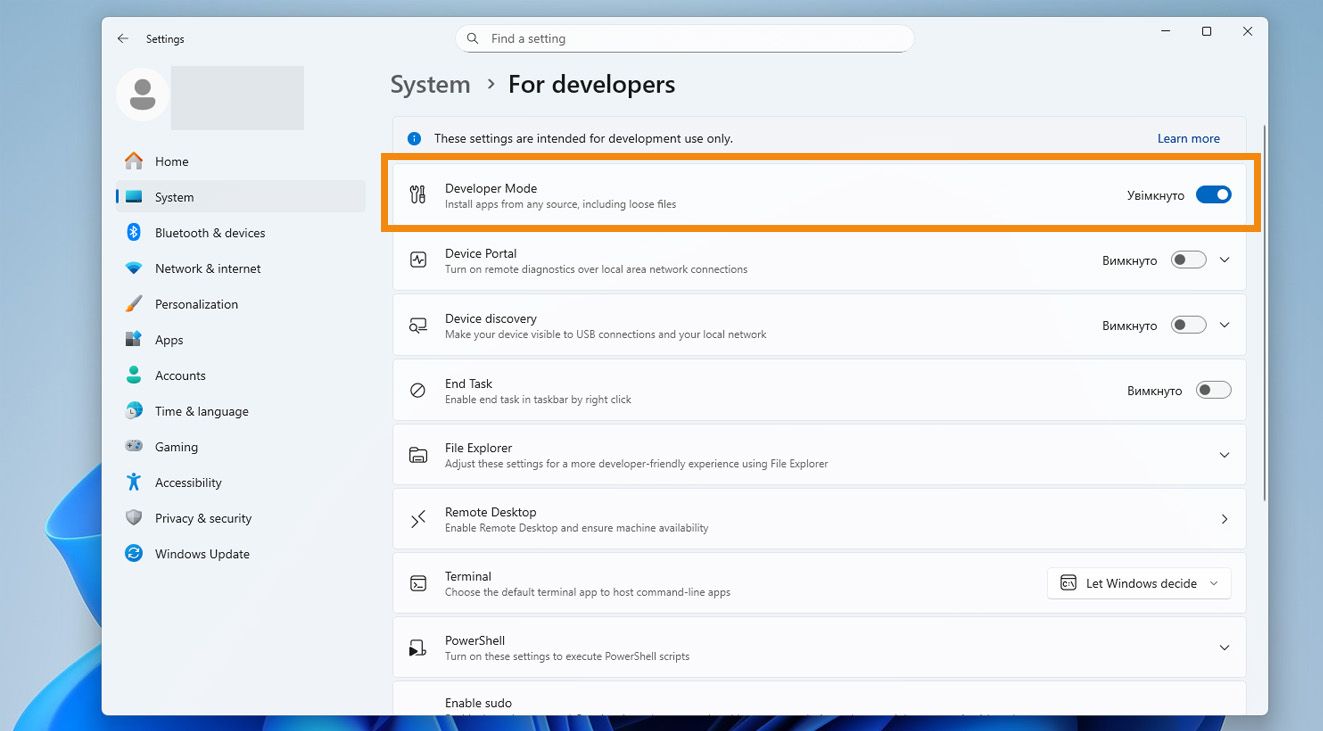The width and height of the screenshot is (1323, 731).
Task: Click the System monitor icon
Action: tap(133, 197)
